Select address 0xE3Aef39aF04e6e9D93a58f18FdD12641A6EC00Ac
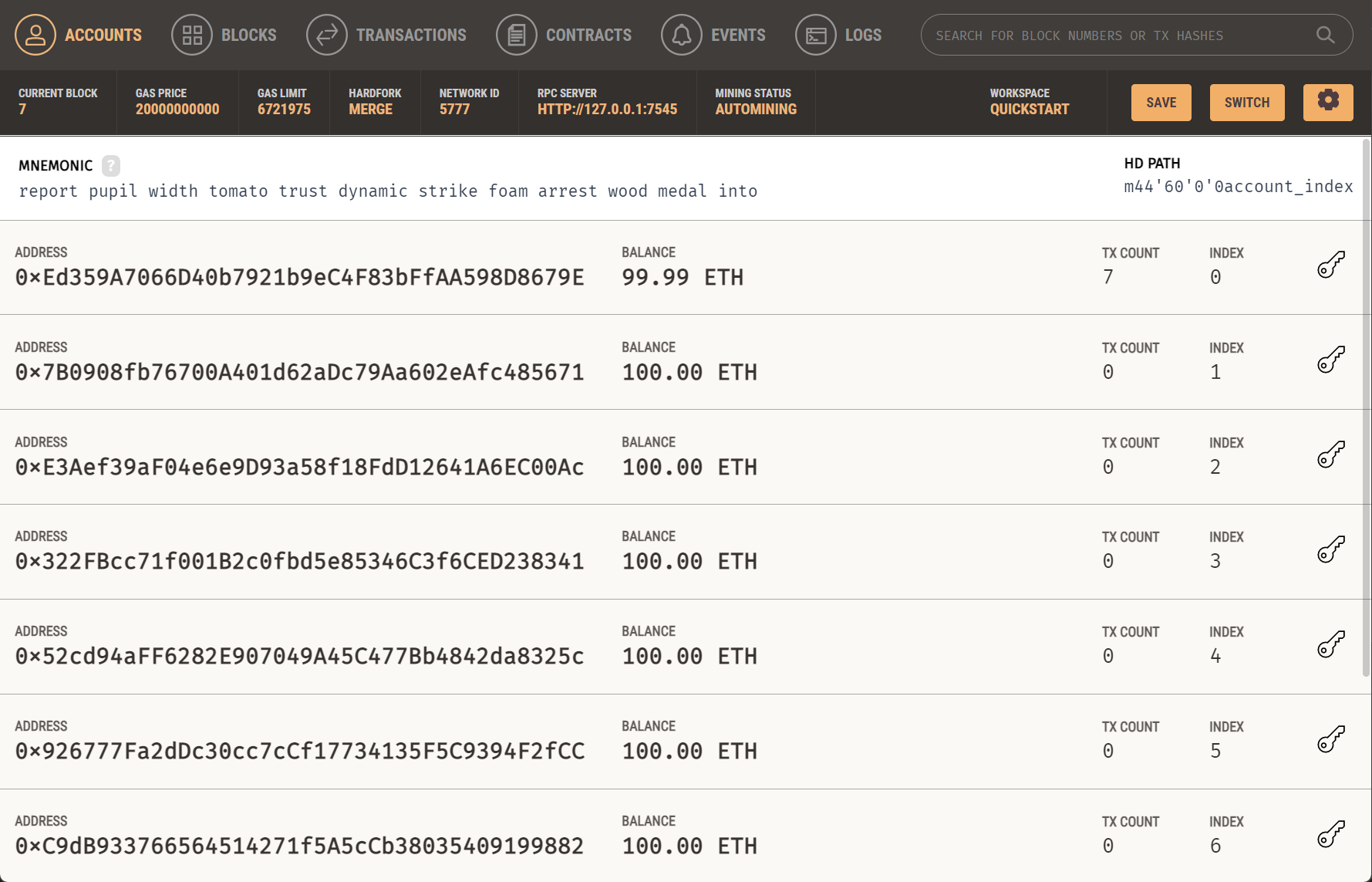 [x=300, y=468]
